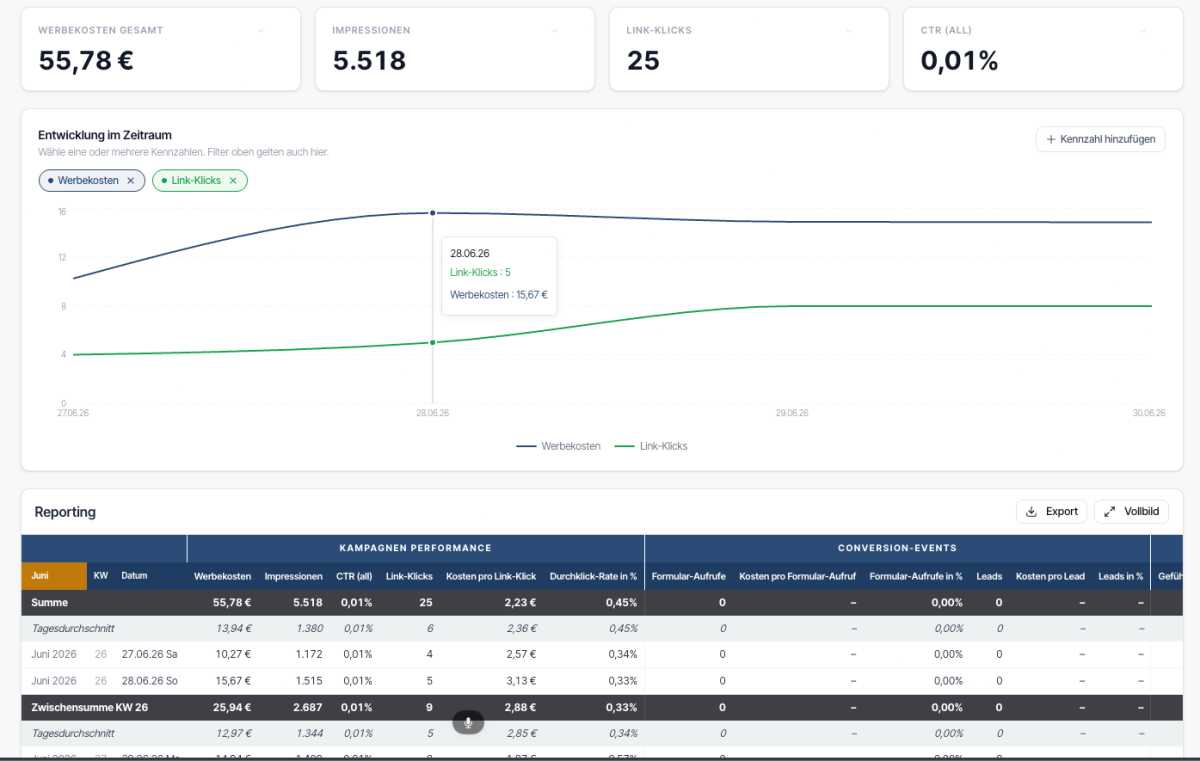Sort by Leads in % column header

pyautogui.click(x=1121, y=576)
